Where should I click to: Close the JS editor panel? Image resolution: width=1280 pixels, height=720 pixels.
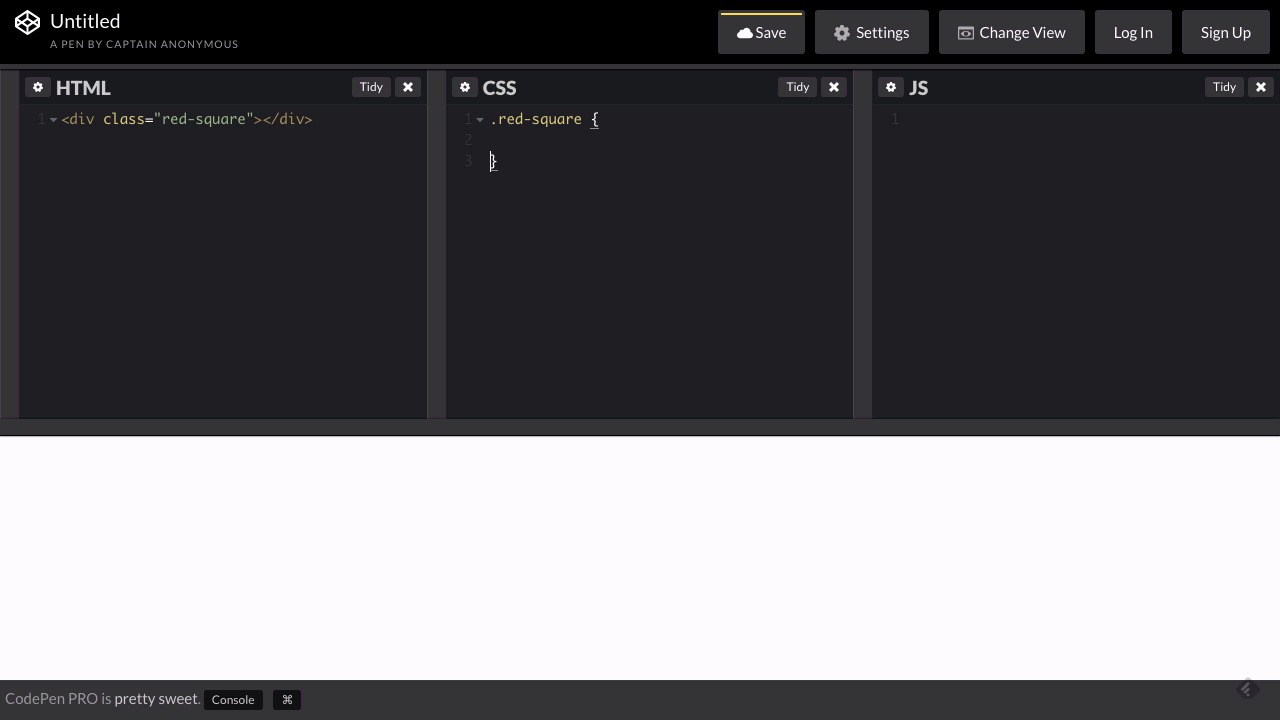pos(1261,87)
